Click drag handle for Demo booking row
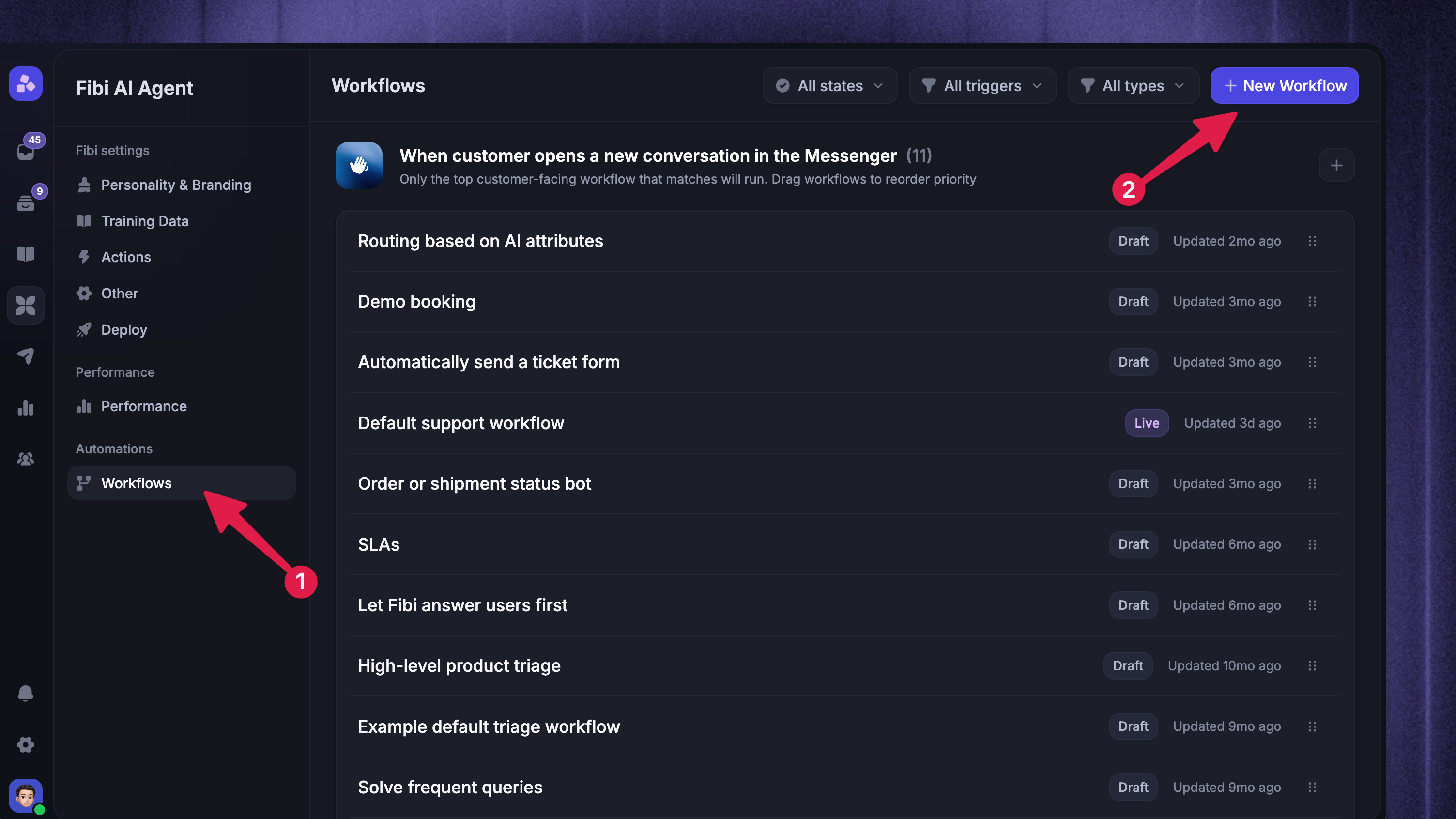 click(x=1313, y=302)
